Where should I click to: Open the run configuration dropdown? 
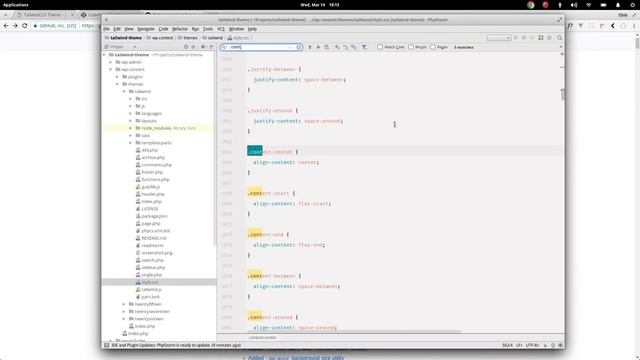click(499, 38)
